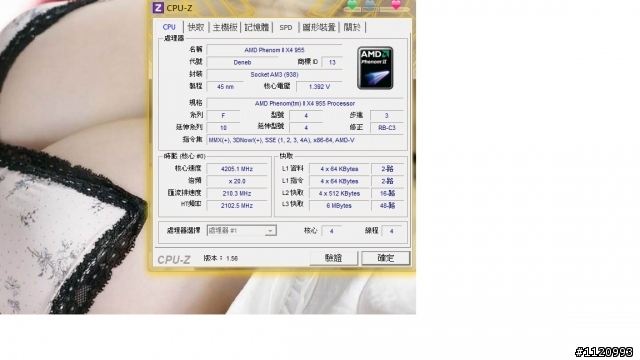Click the CPU-Z title bar icon
Viewport: 640px width, 360px height.
pyautogui.click(x=158, y=8)
